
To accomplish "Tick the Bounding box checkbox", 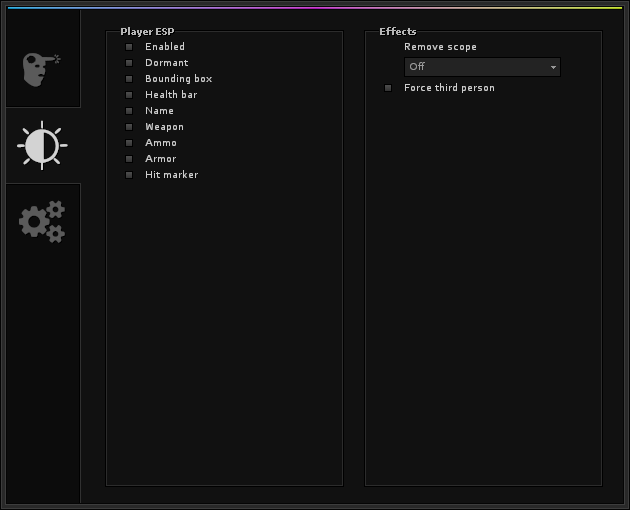I will tap(129, 79).
